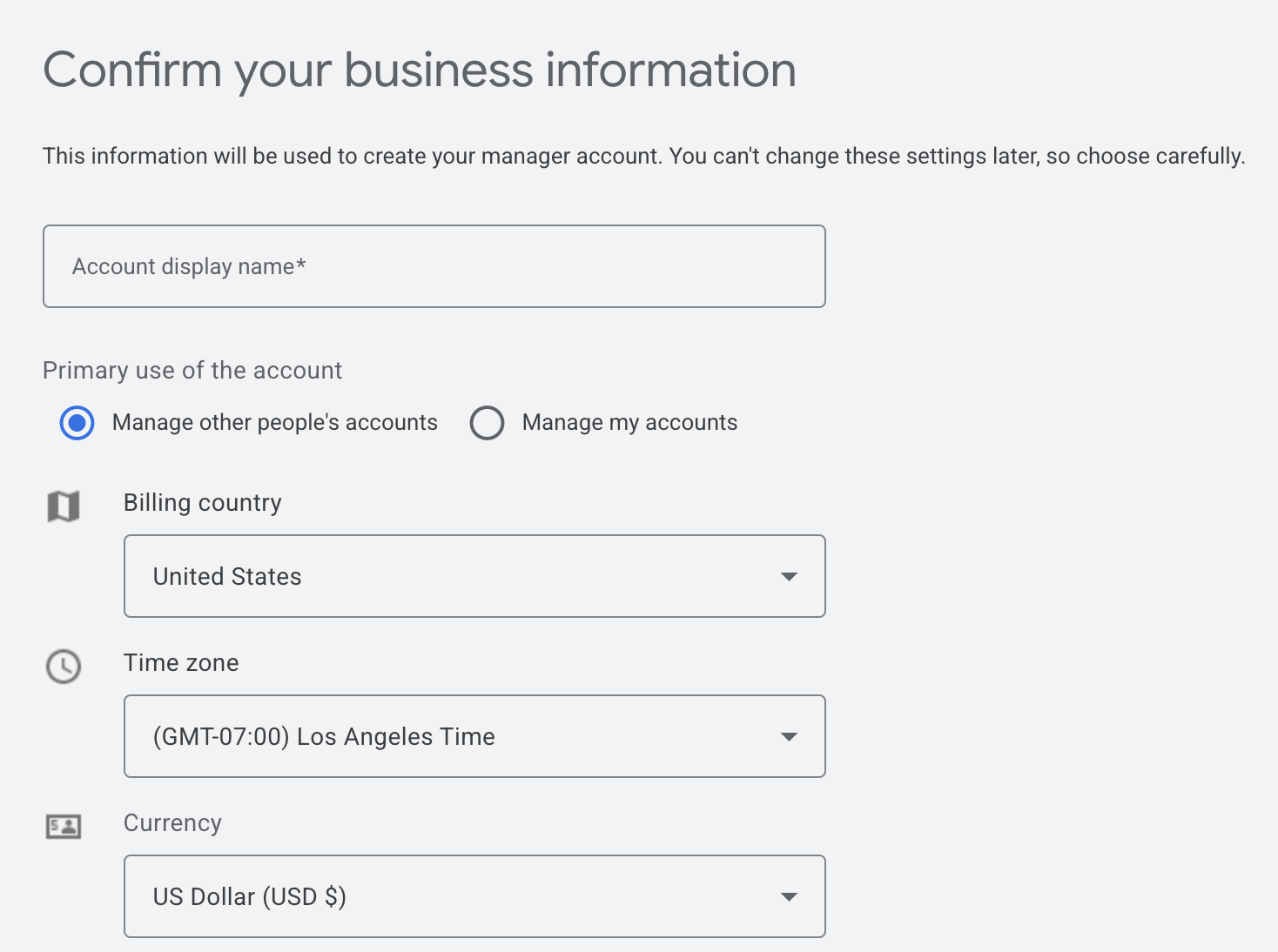This screenshot has height=952, width=1278.
Task: Click the manager account description text
Action: 644,157
